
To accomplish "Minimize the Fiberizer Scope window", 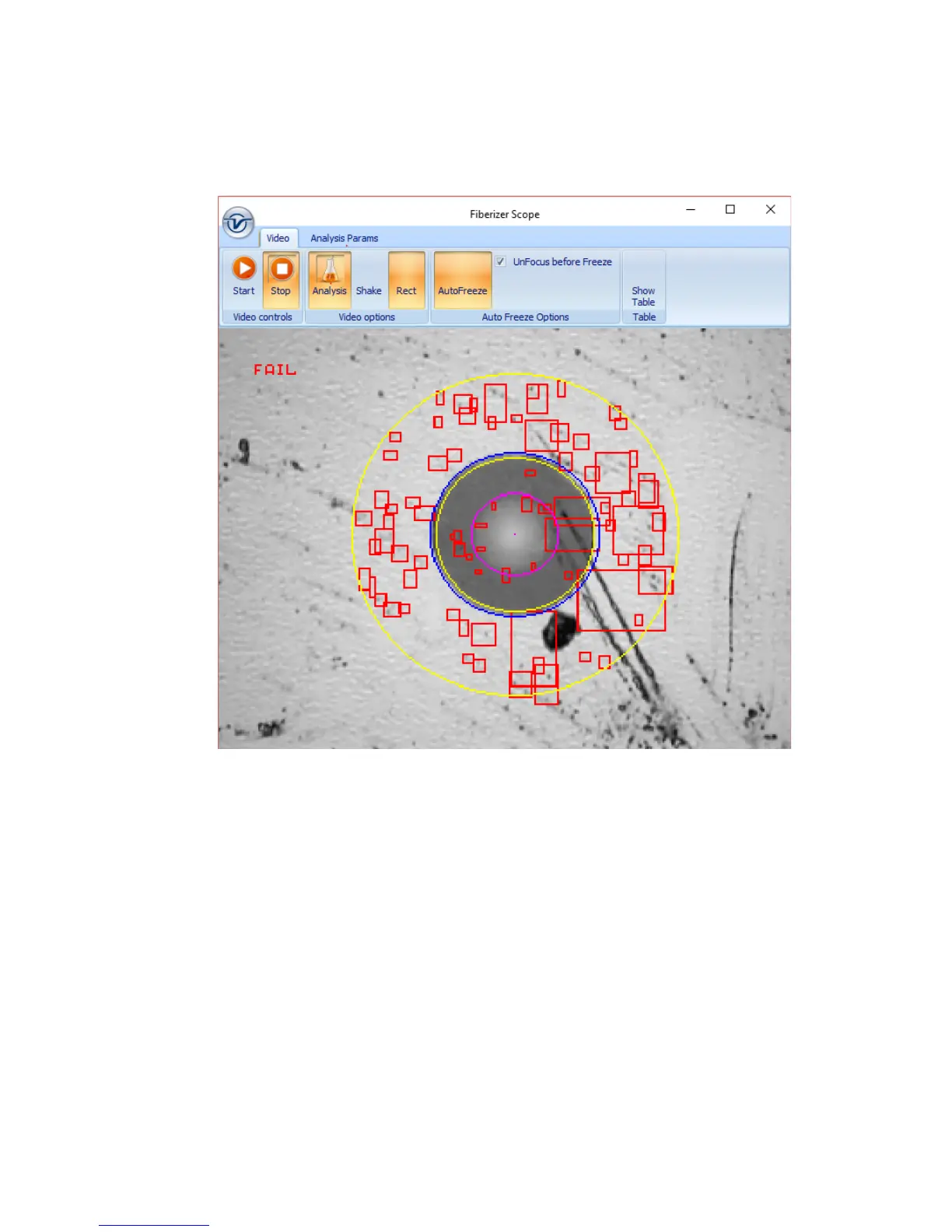I will click(691, 209).
